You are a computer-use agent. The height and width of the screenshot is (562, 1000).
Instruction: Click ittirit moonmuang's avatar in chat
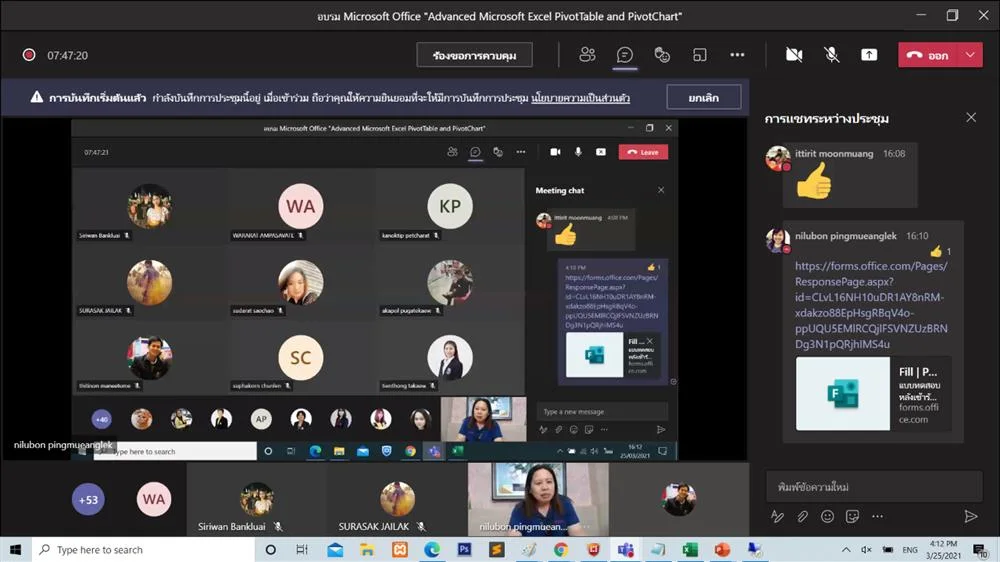777,158
